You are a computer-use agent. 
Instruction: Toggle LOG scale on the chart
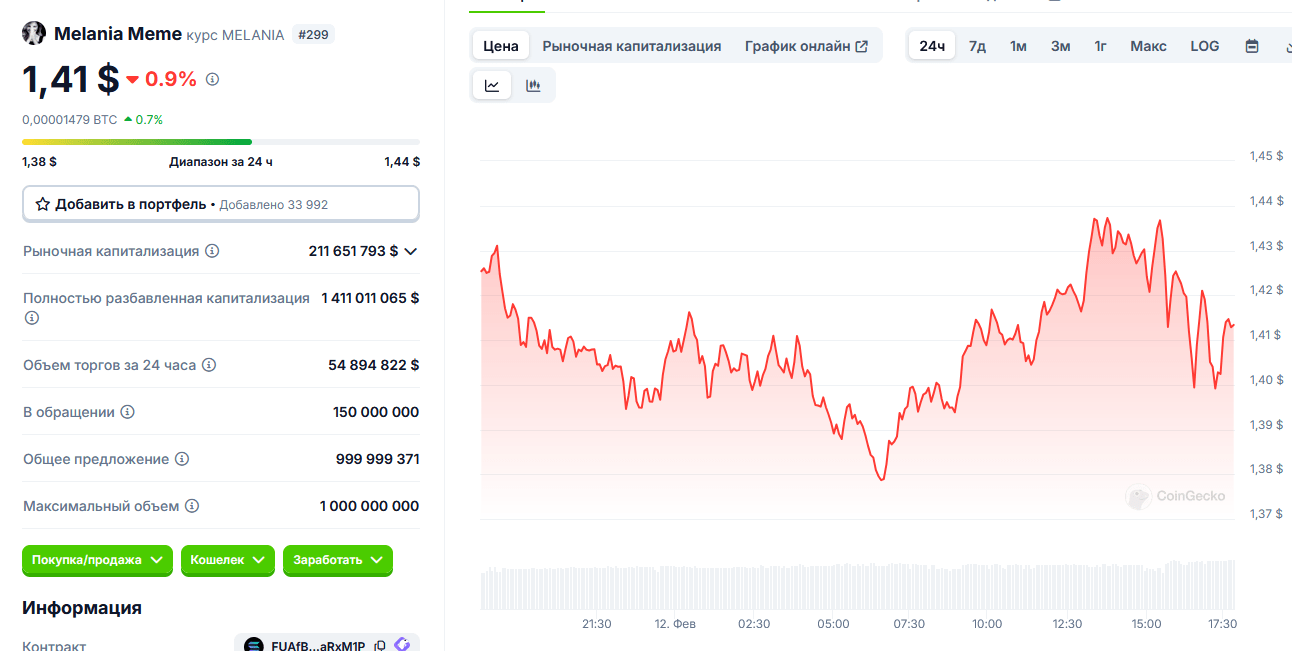tap(1205, 46)
